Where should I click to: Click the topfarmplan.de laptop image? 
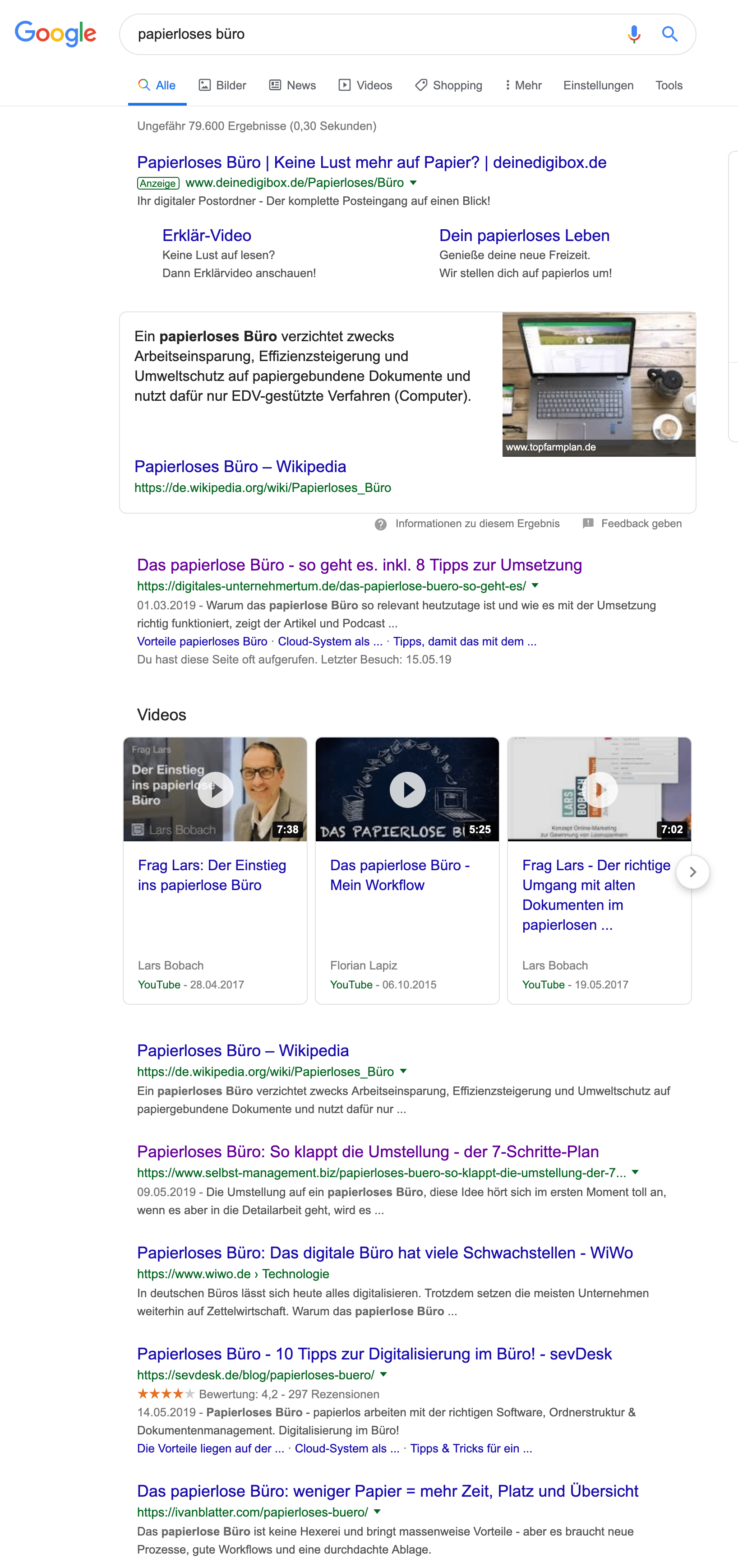coord(599,384)
